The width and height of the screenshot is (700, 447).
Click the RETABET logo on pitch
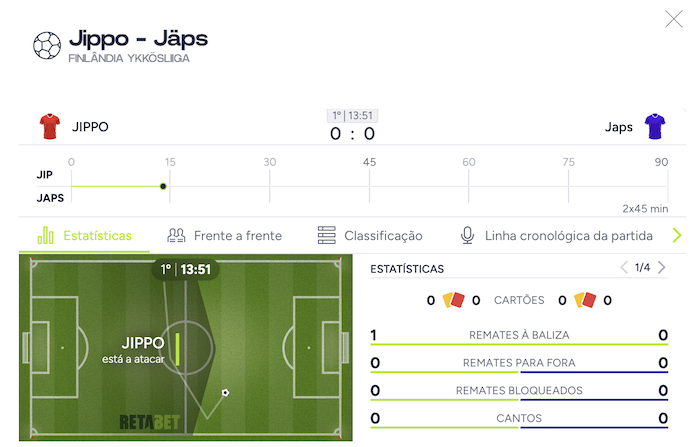[x=150, y=422]
